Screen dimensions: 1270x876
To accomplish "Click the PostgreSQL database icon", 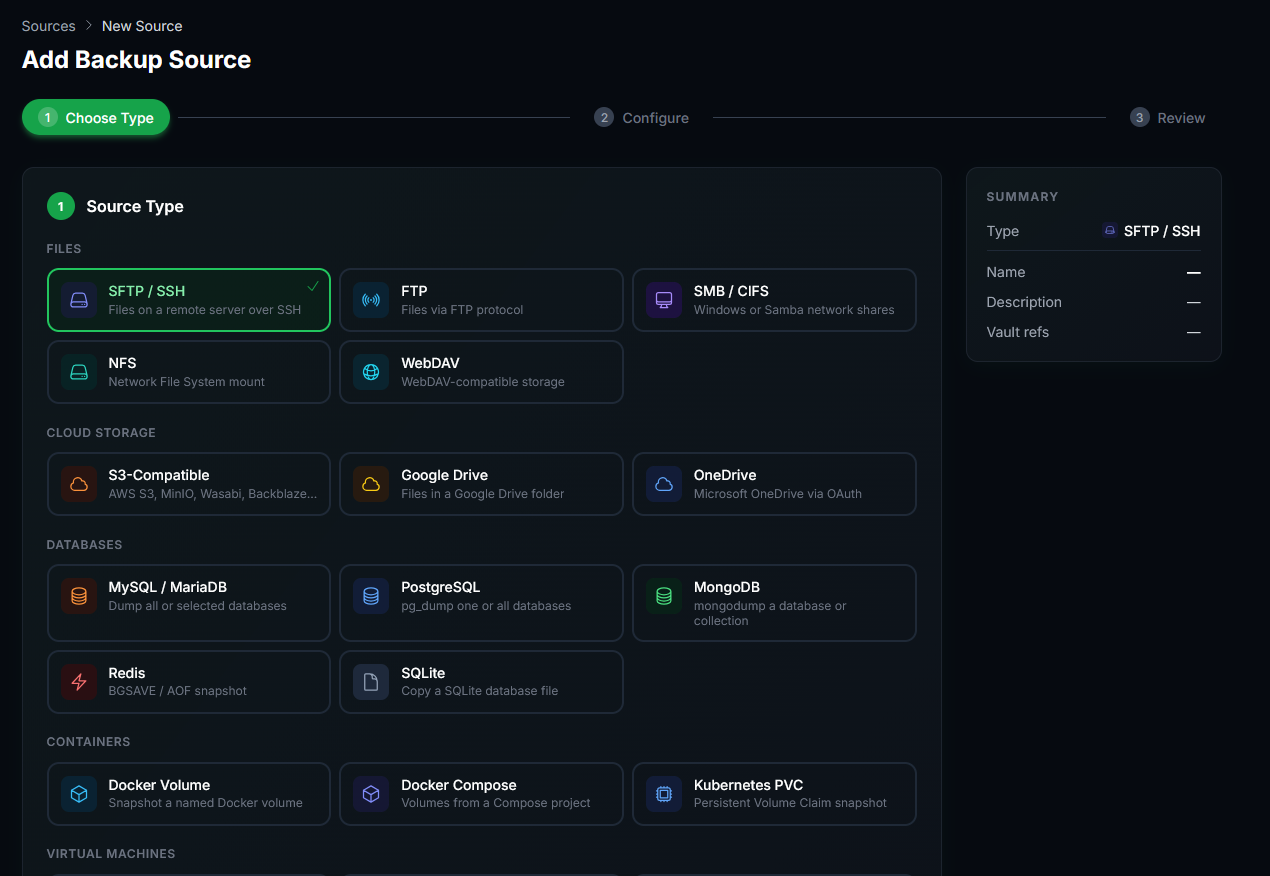I will pyautogui.click(x=371, y=596).
